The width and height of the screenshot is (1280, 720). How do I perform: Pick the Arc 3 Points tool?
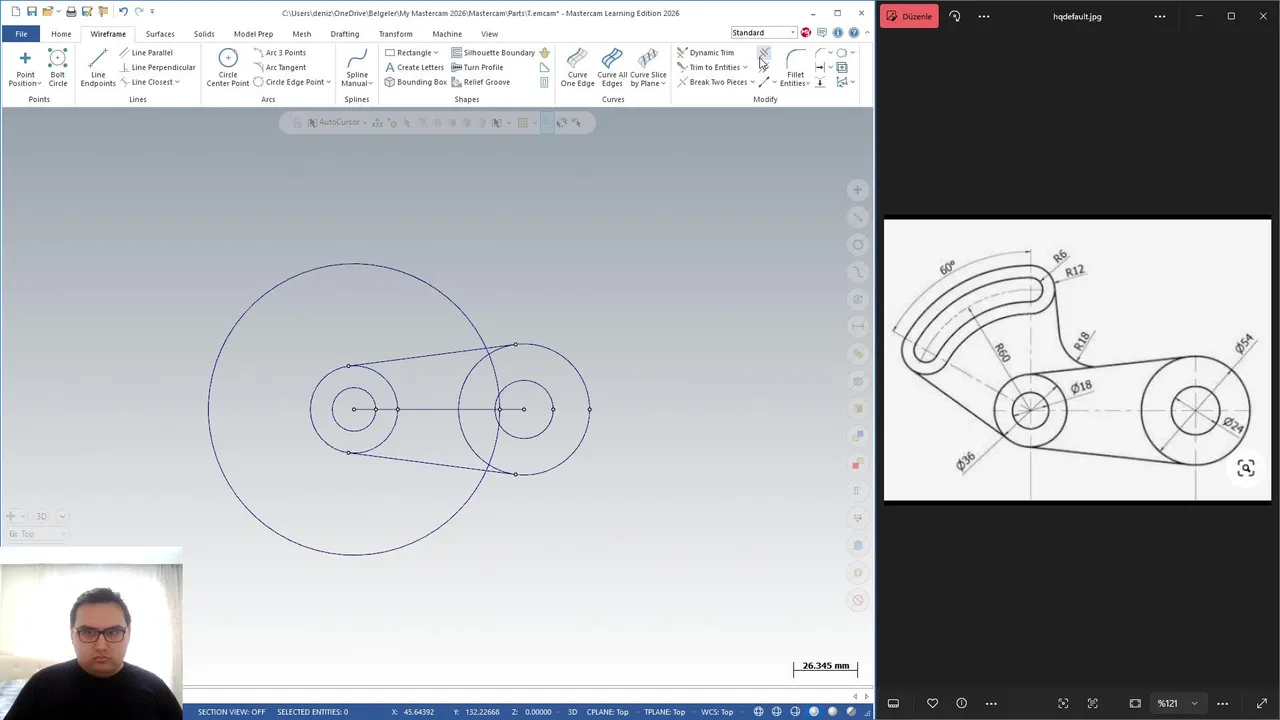[280, 52]
